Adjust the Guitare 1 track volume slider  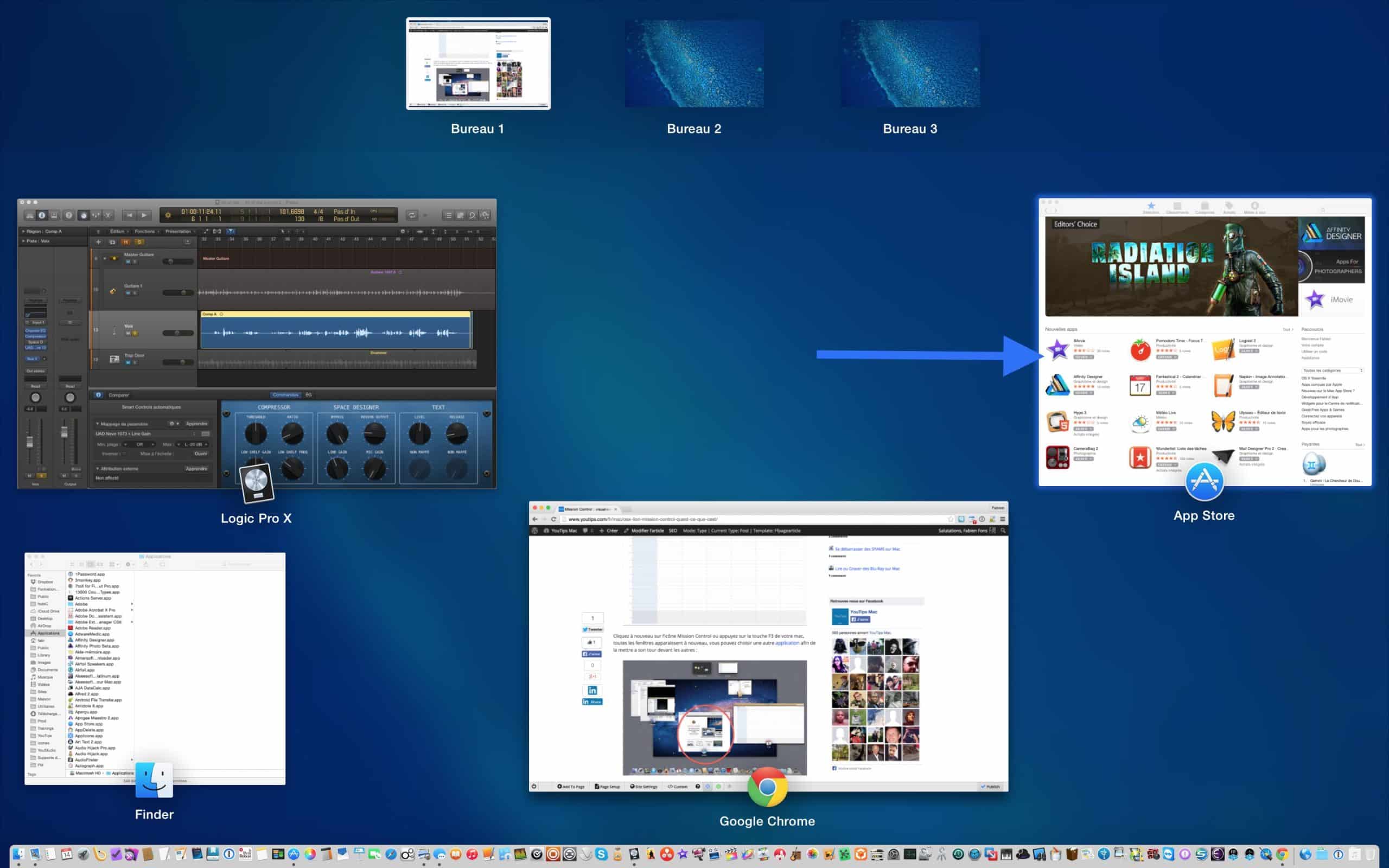coord(177,293)
